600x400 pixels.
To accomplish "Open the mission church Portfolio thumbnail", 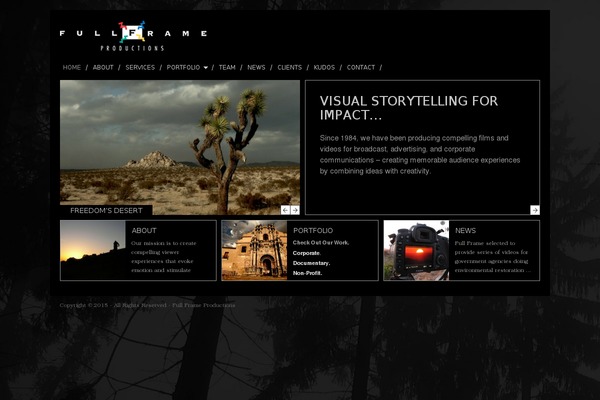I will click(254, 250).
